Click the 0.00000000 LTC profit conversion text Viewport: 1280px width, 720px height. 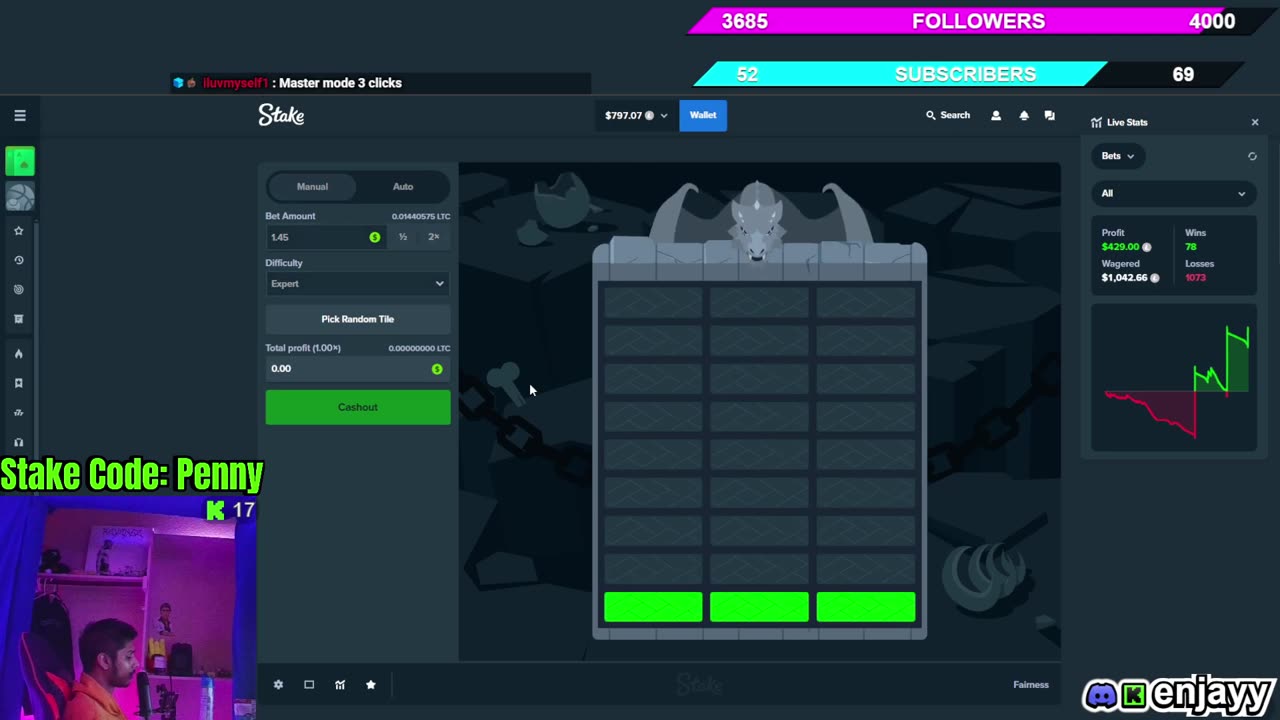tap(419, 348)
